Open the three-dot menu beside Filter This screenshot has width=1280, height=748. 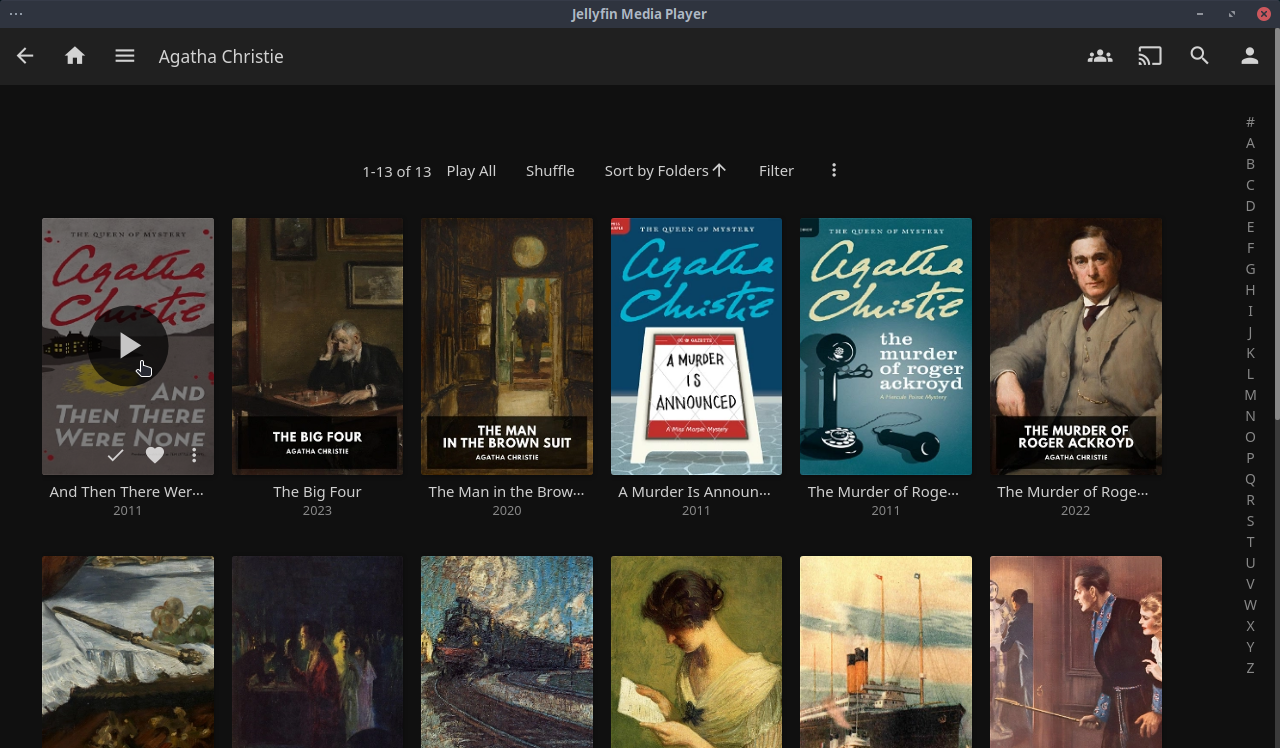[x=834, y=171]
